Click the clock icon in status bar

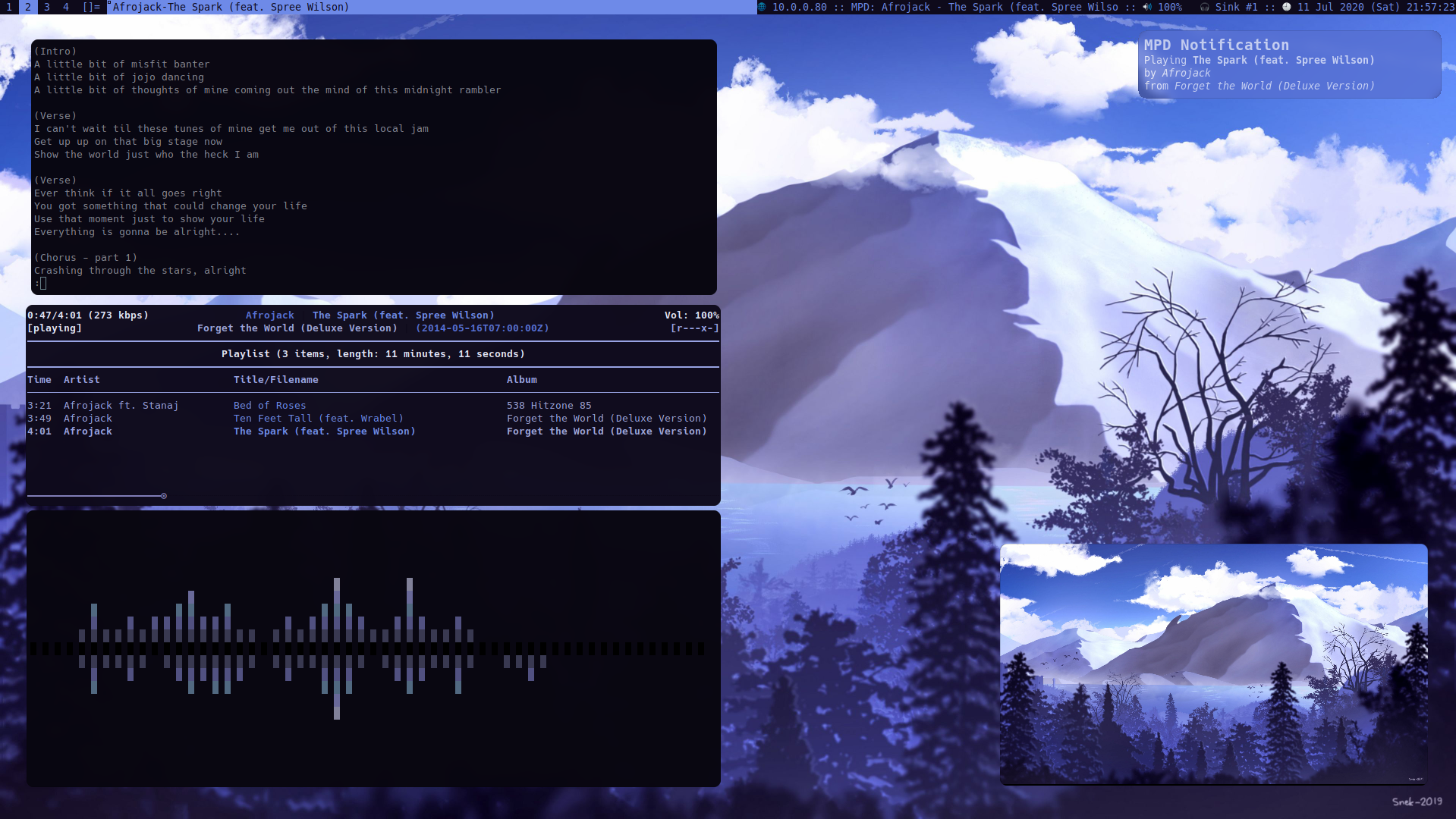coord(1287,7)
